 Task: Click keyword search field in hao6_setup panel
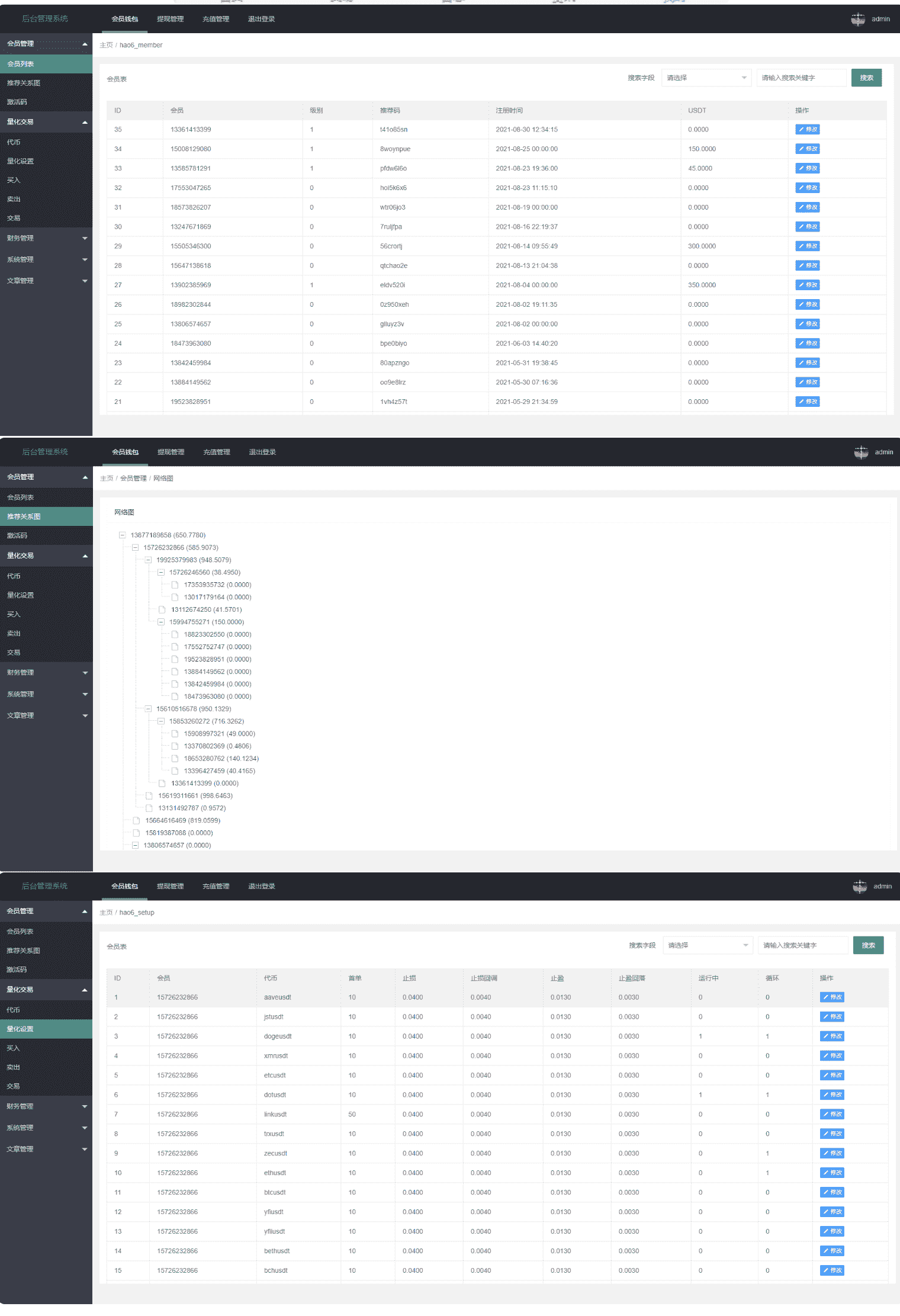(803, 945)
